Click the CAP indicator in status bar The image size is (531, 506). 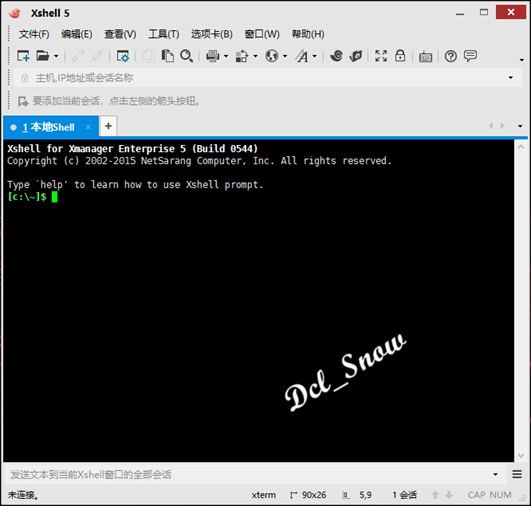click(476, 495)
